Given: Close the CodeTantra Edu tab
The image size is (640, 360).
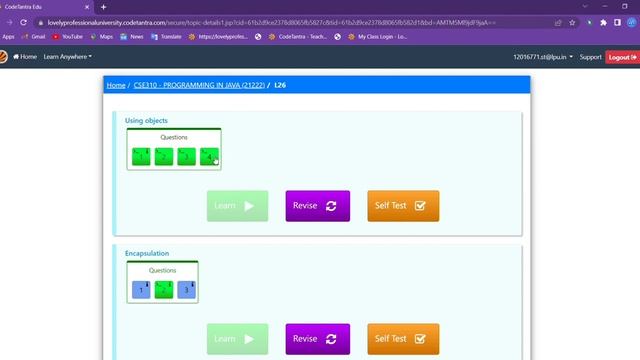Looking at the screenshot, I should [87, 7].
